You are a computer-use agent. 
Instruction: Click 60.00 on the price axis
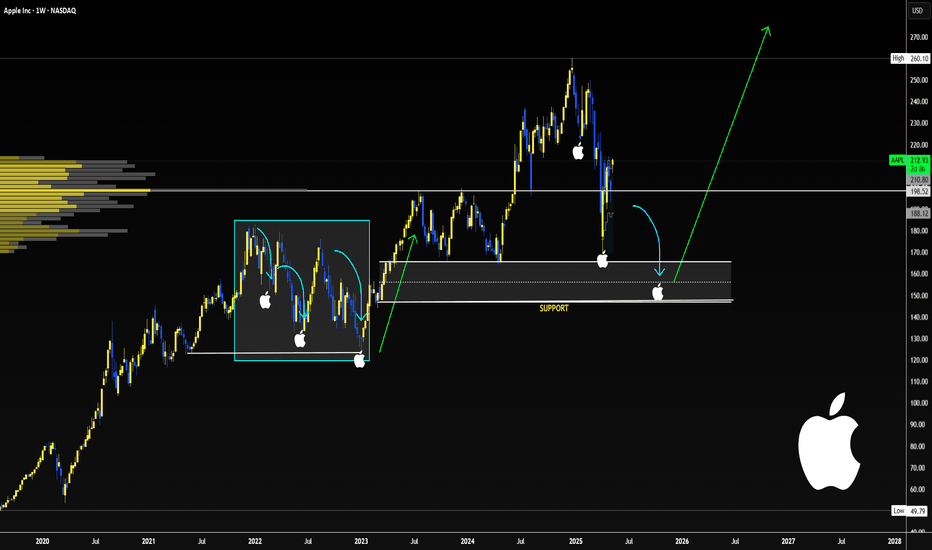919,489
